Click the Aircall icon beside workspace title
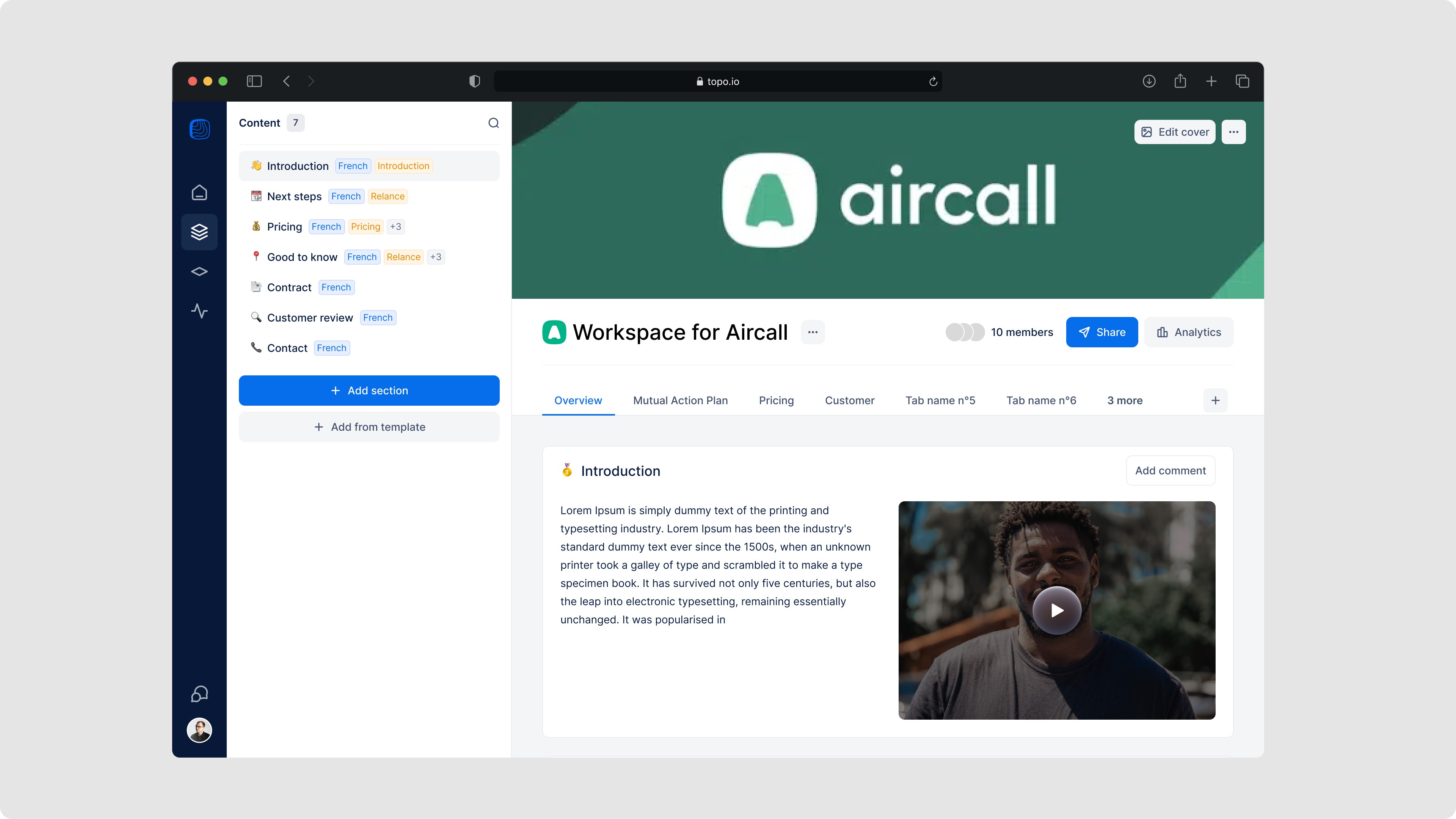This screenshot has height=819, width=1456. pyautogui.click(x=554, y=332)
